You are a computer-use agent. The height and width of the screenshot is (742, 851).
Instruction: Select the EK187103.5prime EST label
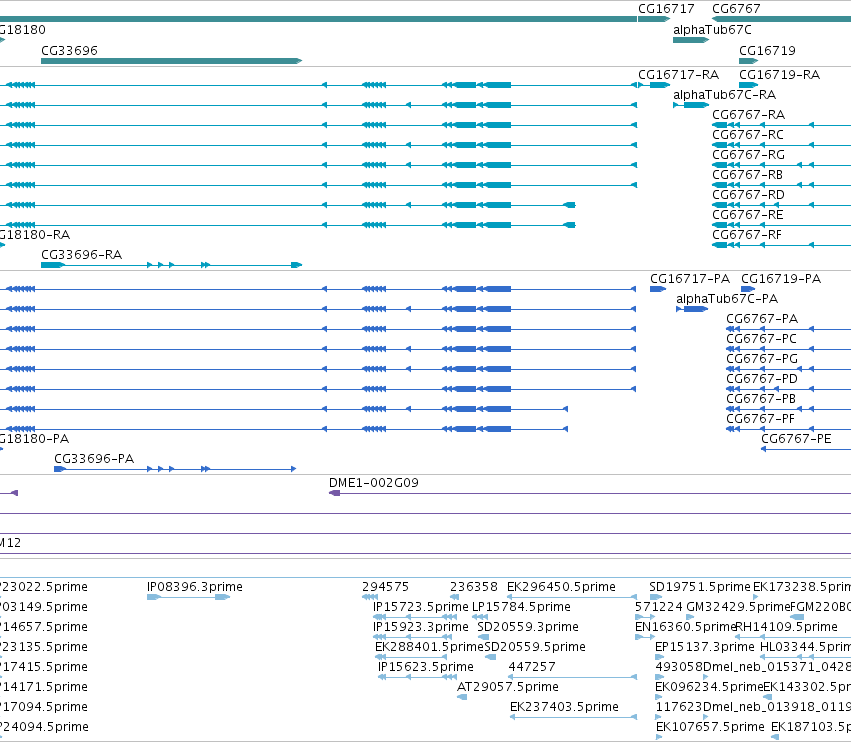(x=811, y=727)
